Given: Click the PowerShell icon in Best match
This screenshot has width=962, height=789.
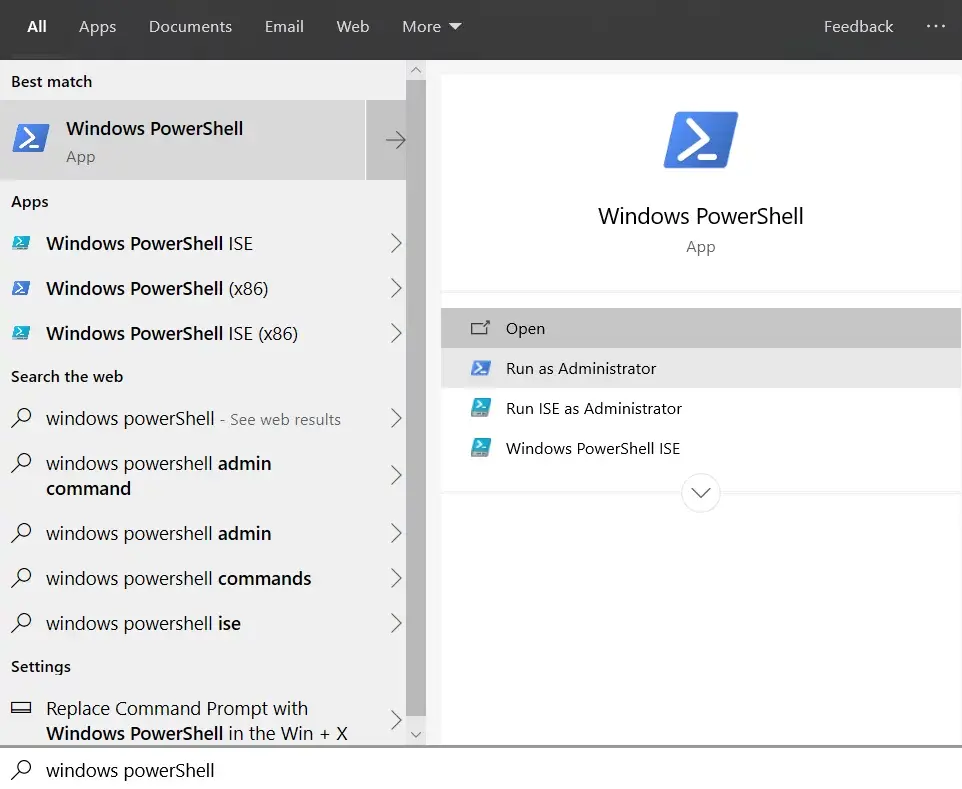Looking at the screenshot, I should (x=31, y=138).
